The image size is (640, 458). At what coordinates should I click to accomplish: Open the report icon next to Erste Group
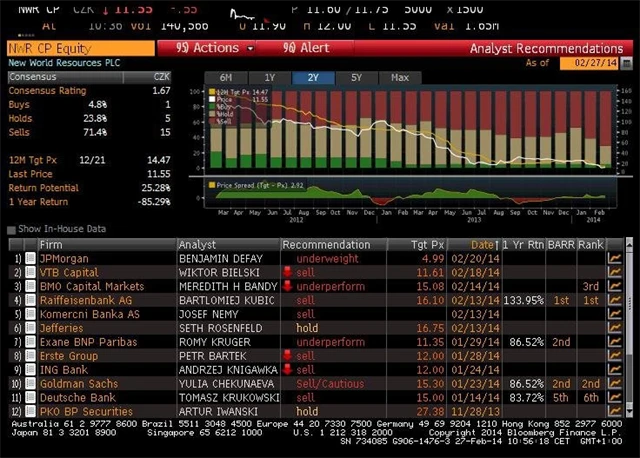click(x=30, y=356)
